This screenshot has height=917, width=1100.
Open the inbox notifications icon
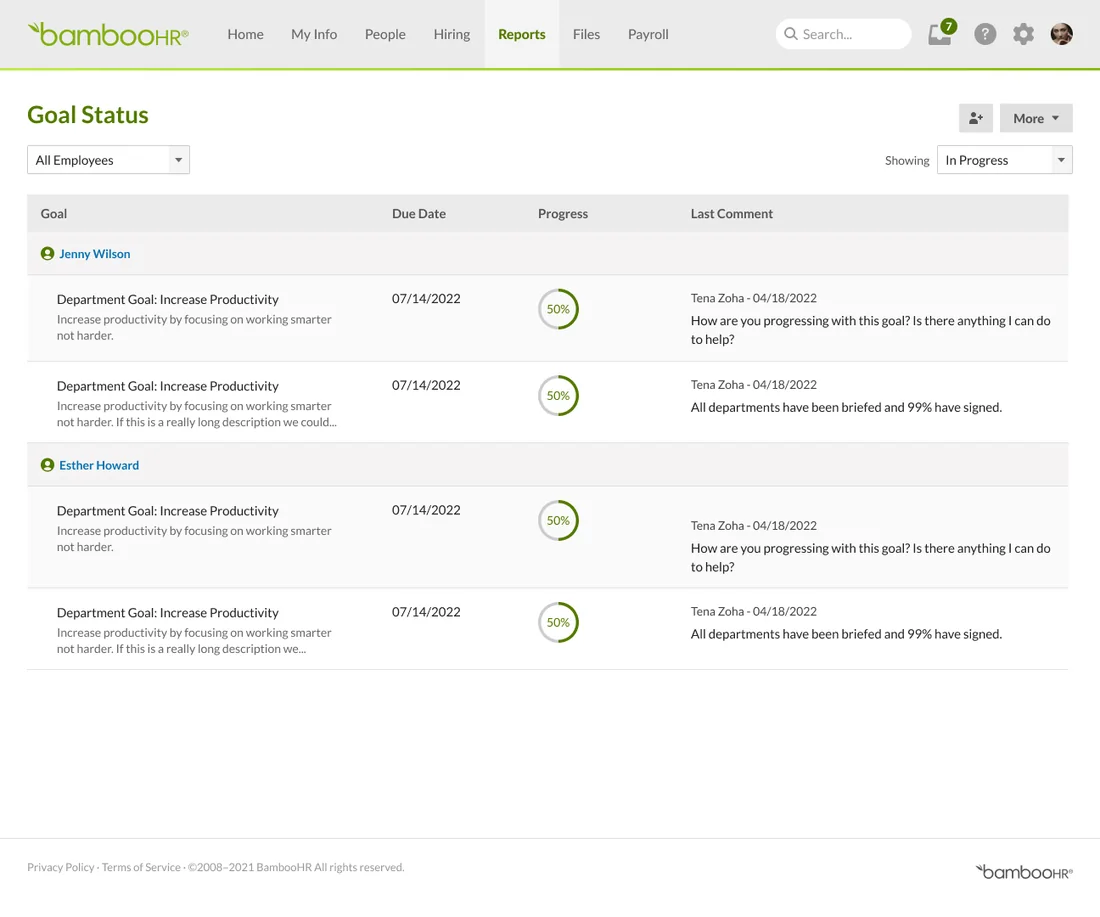(x=941, y=32)
